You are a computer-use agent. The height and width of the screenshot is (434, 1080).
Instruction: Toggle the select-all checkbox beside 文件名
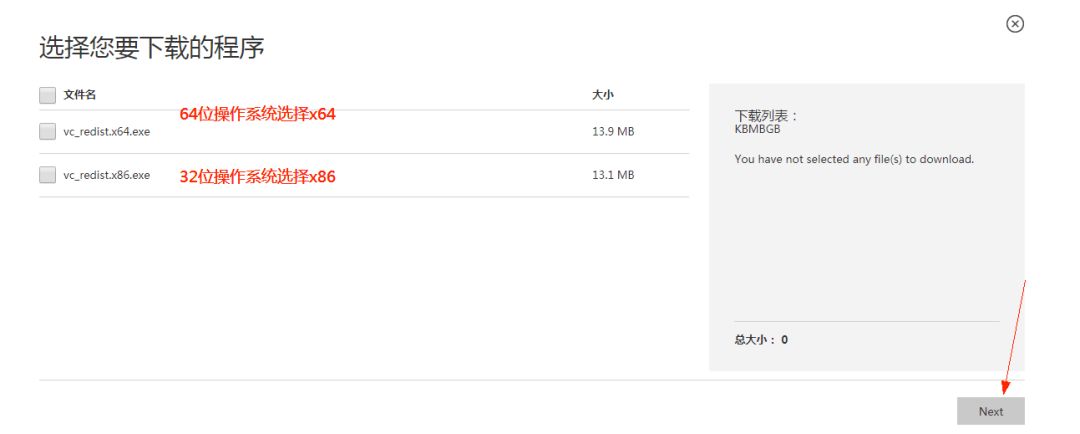(x=47, y=95)
